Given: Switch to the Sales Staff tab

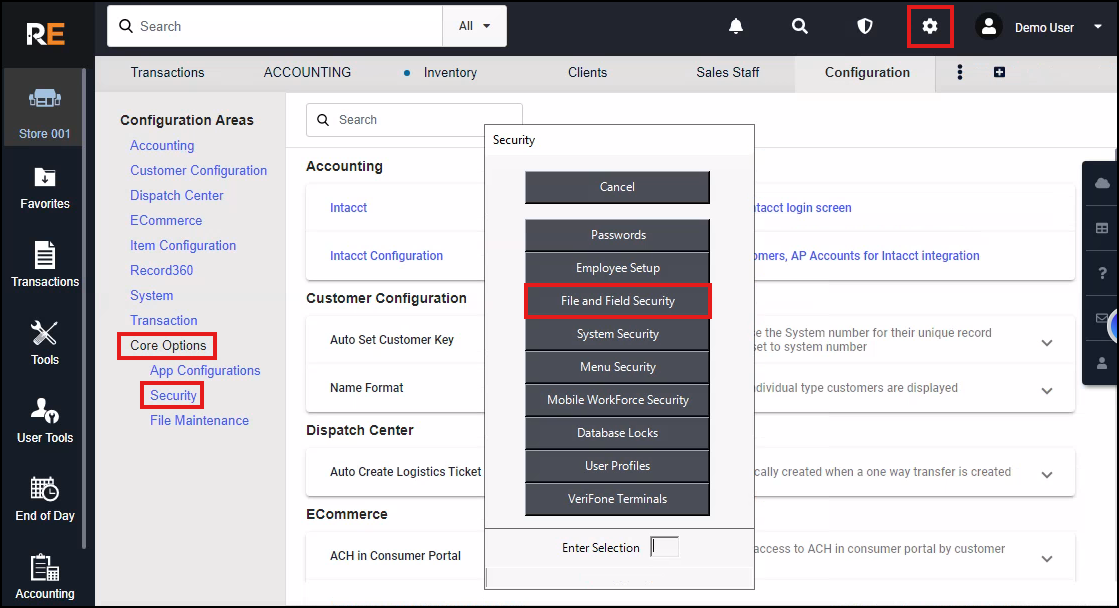Looking at the screenshot, I should point(727,72).
